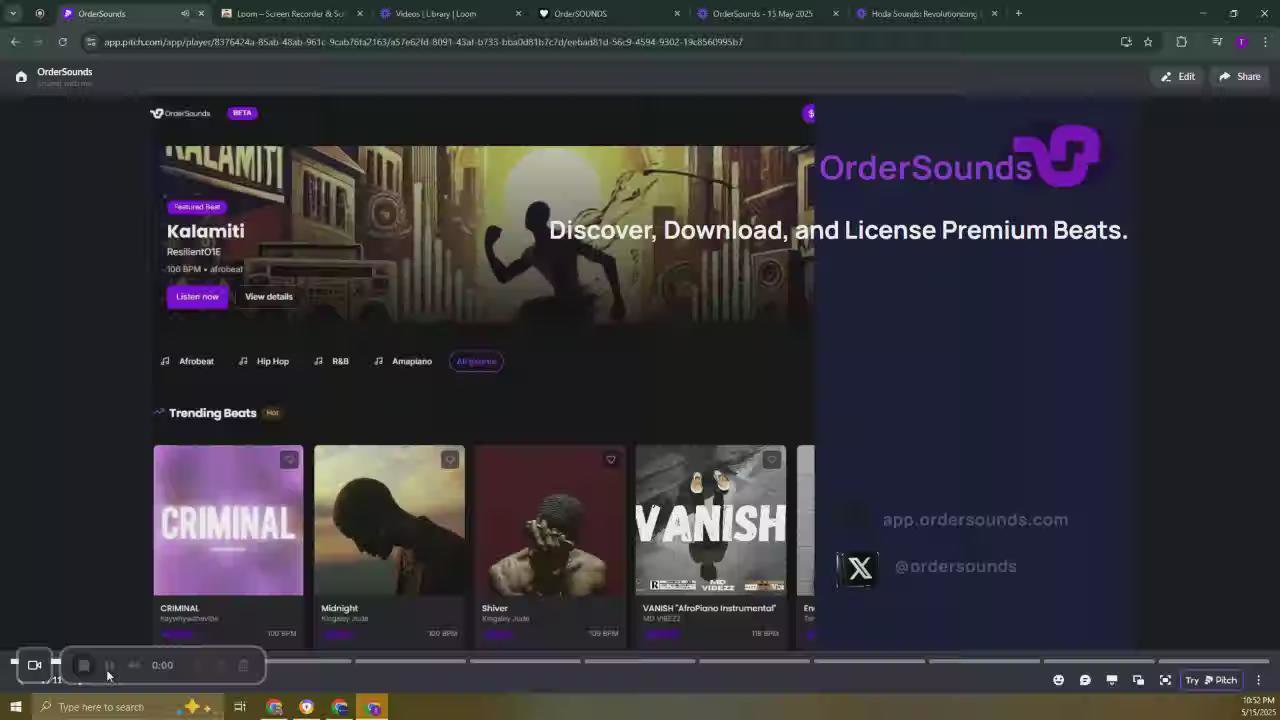
Task: Open presenter window icon
Action: click(x=1138, y=680)
